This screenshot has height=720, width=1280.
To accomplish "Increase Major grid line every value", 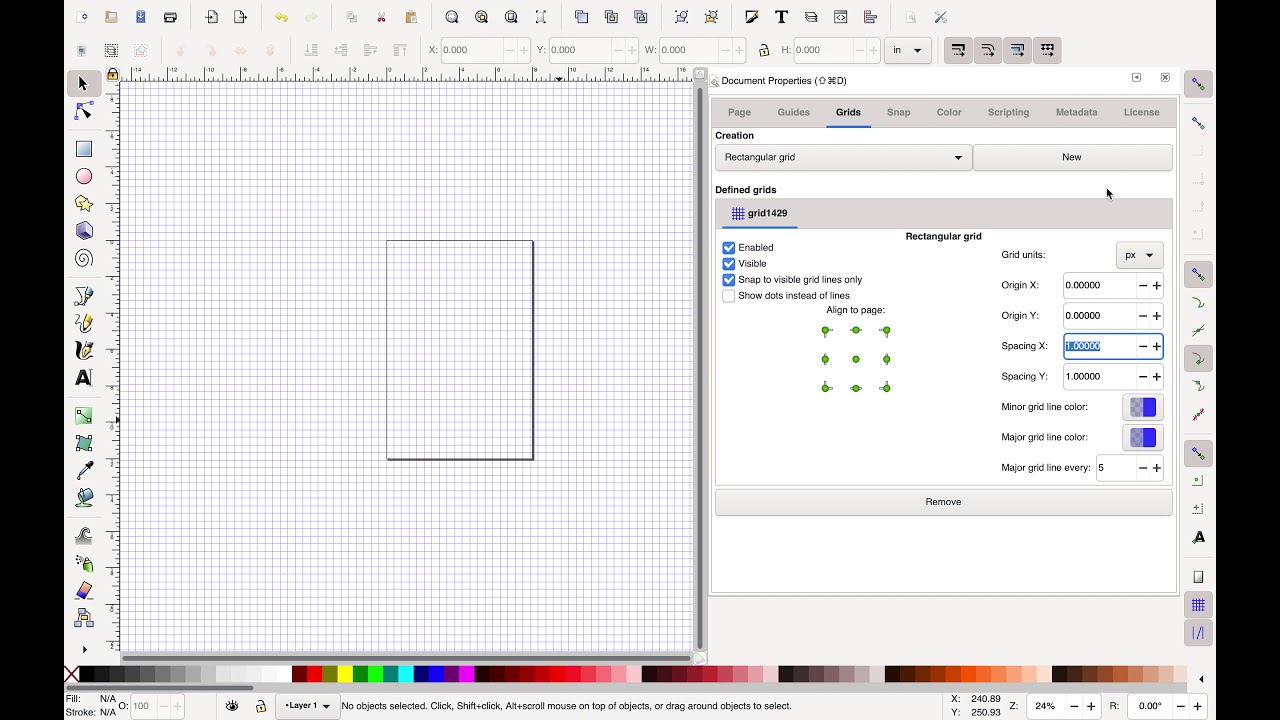I will point(1157,468).
